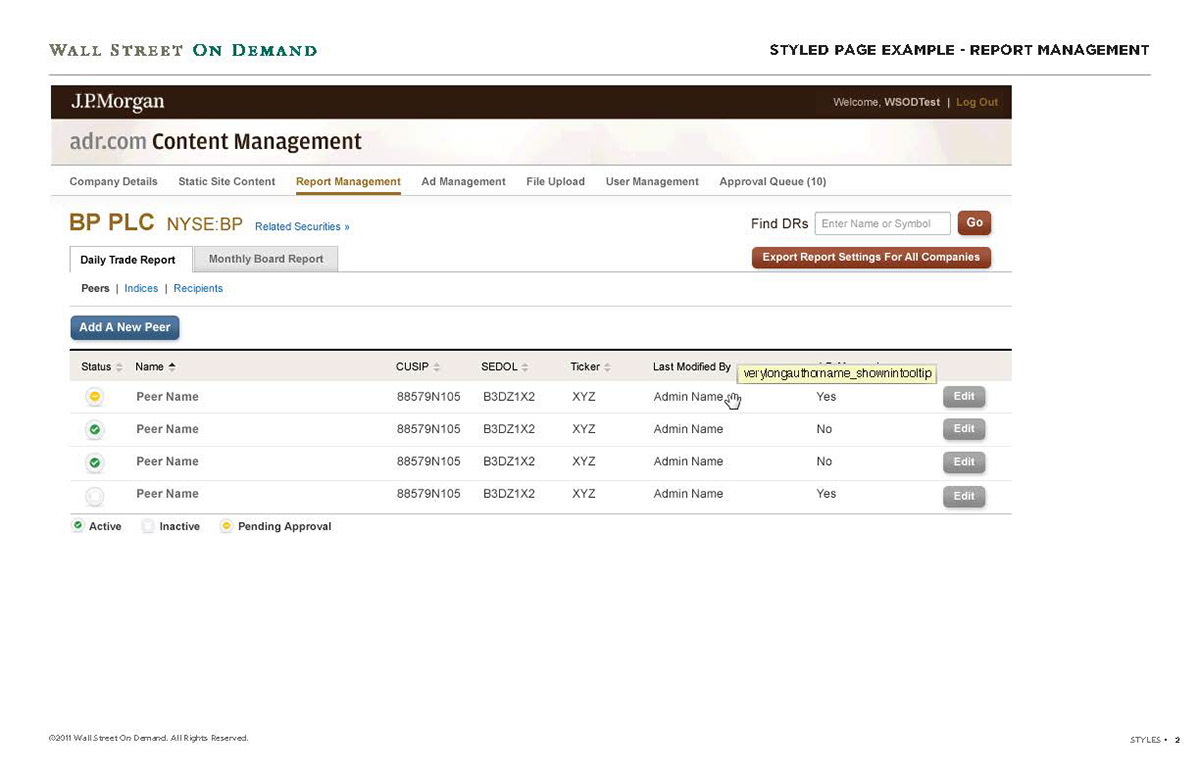Screen dimensions: 1200x776
Task: Click the Ticker column sort arrows
Action: point(607,368)
